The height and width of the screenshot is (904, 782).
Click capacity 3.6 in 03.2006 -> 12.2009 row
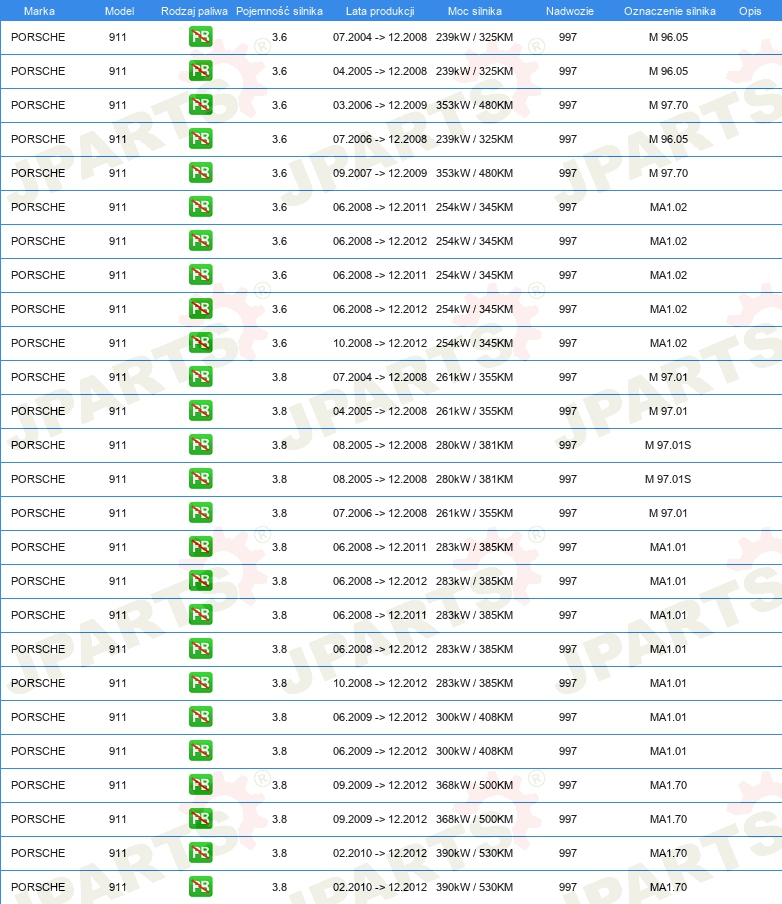click(x=280, y=105)
